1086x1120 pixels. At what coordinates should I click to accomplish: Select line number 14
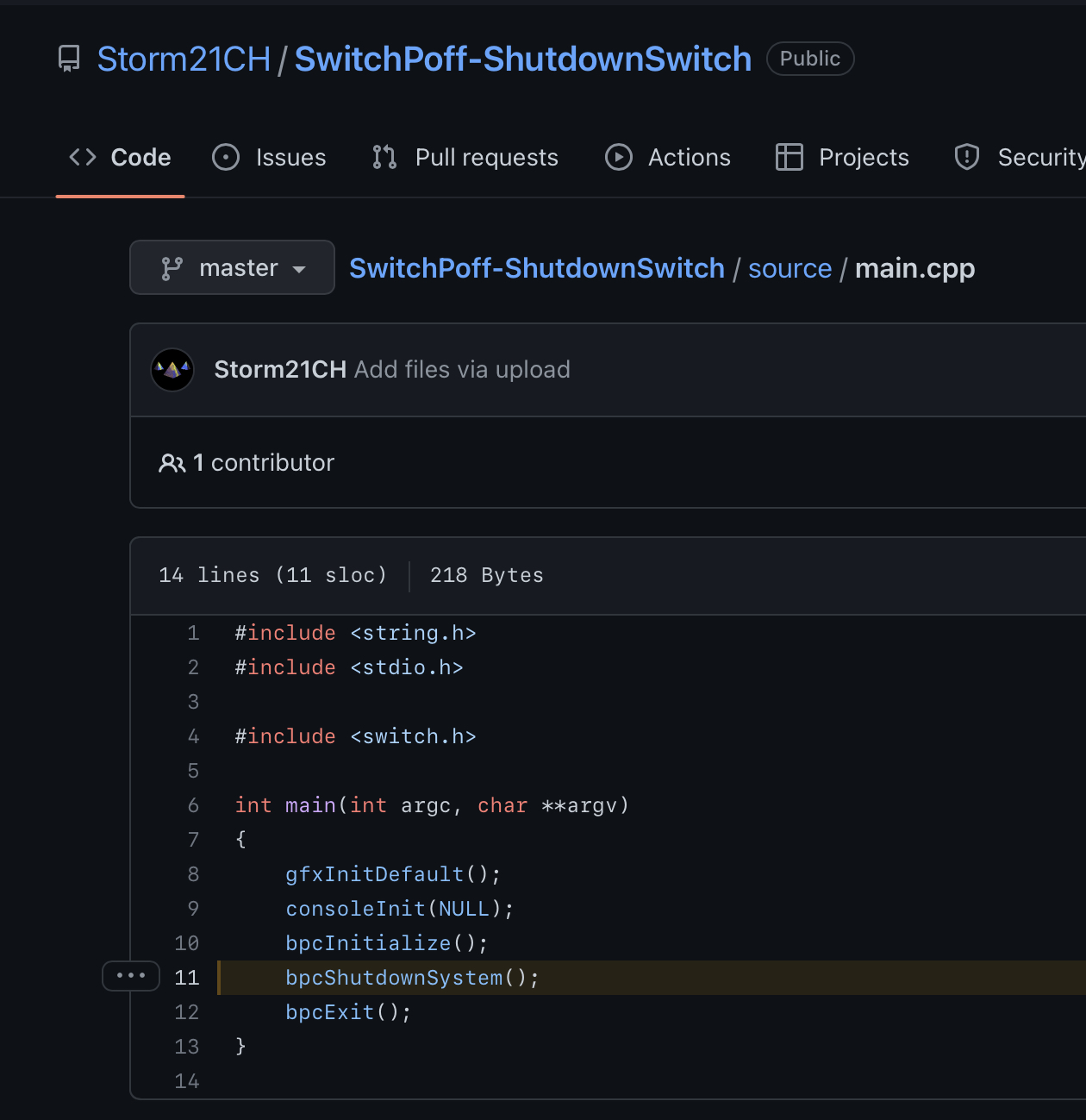pyautogui.click(x=187, y=1081)
